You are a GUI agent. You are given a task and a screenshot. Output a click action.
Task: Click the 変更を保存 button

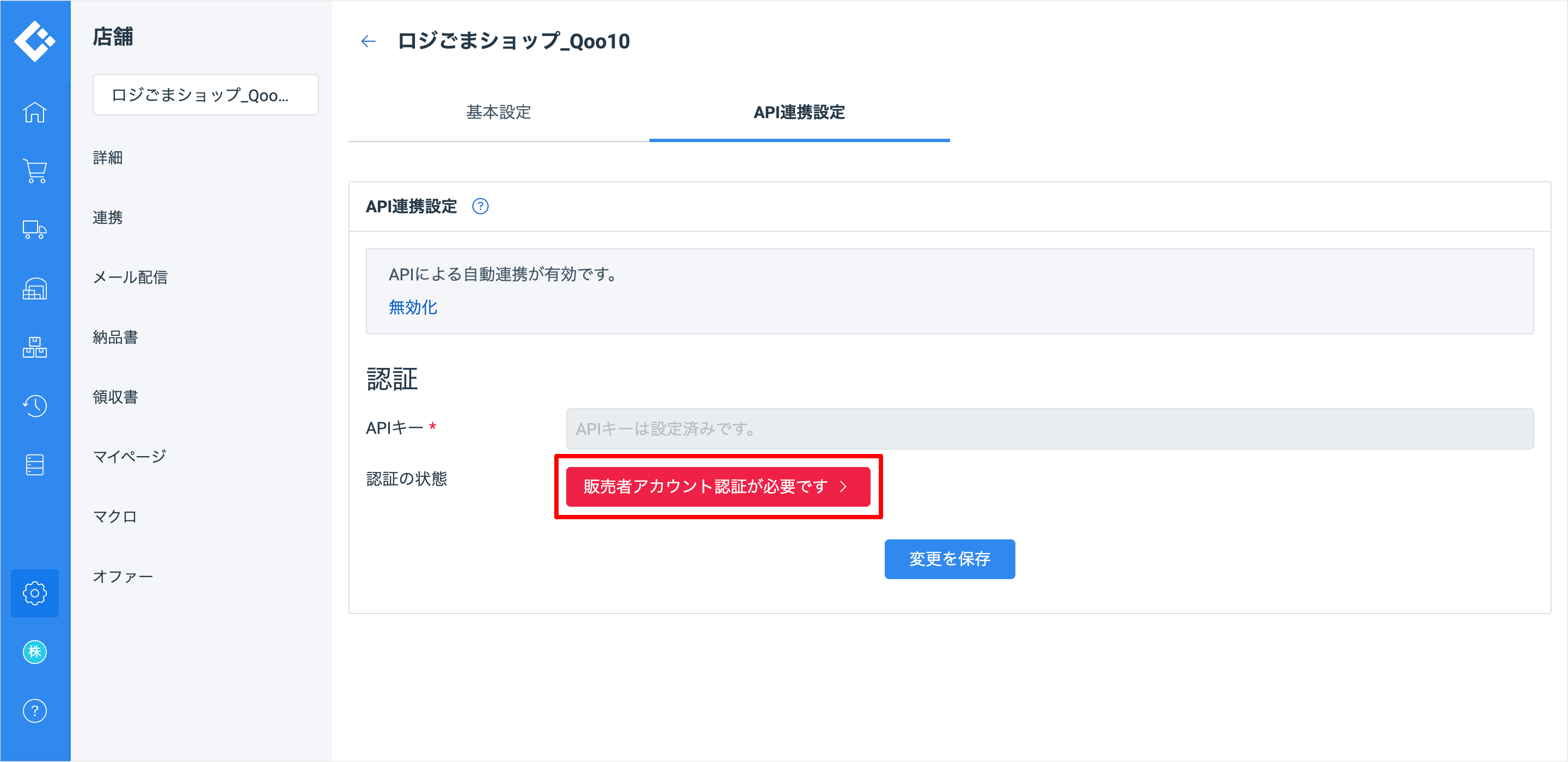(x=949, y=559)
